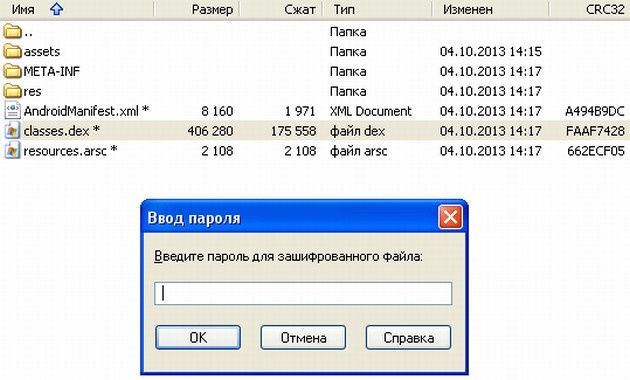Click packed size 175 558

[293, 131]
